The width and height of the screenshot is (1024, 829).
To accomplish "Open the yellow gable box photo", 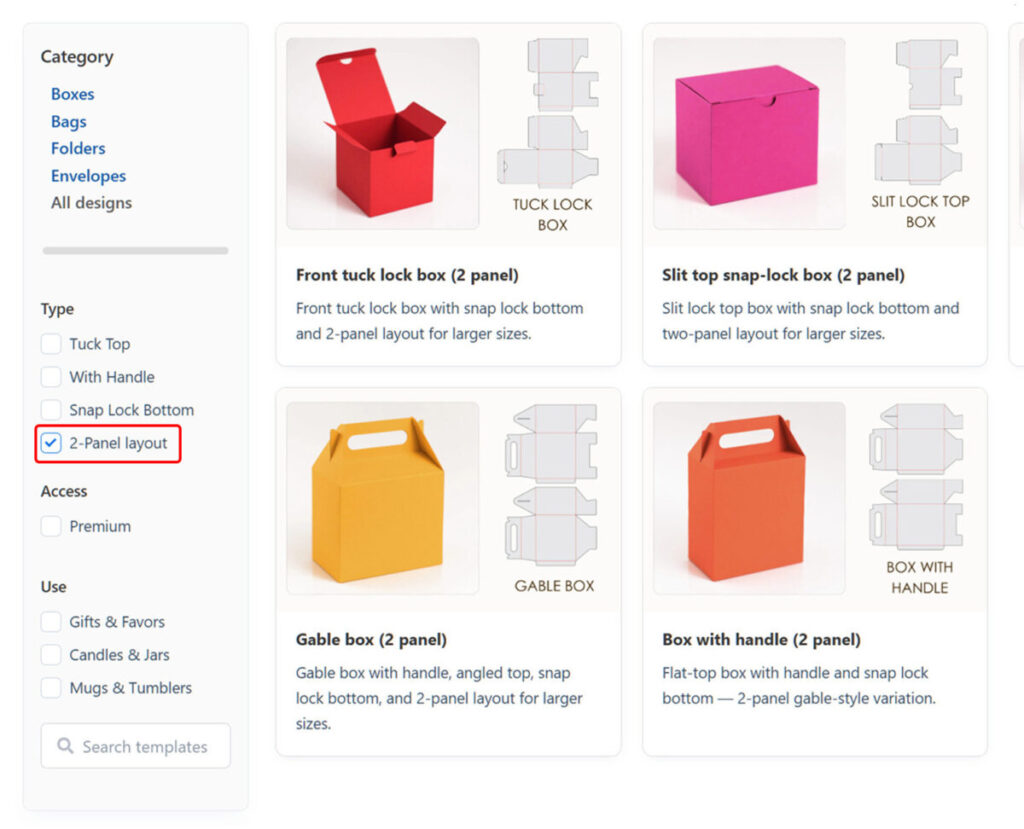I will pyautogui.click(x=382, y=499).
